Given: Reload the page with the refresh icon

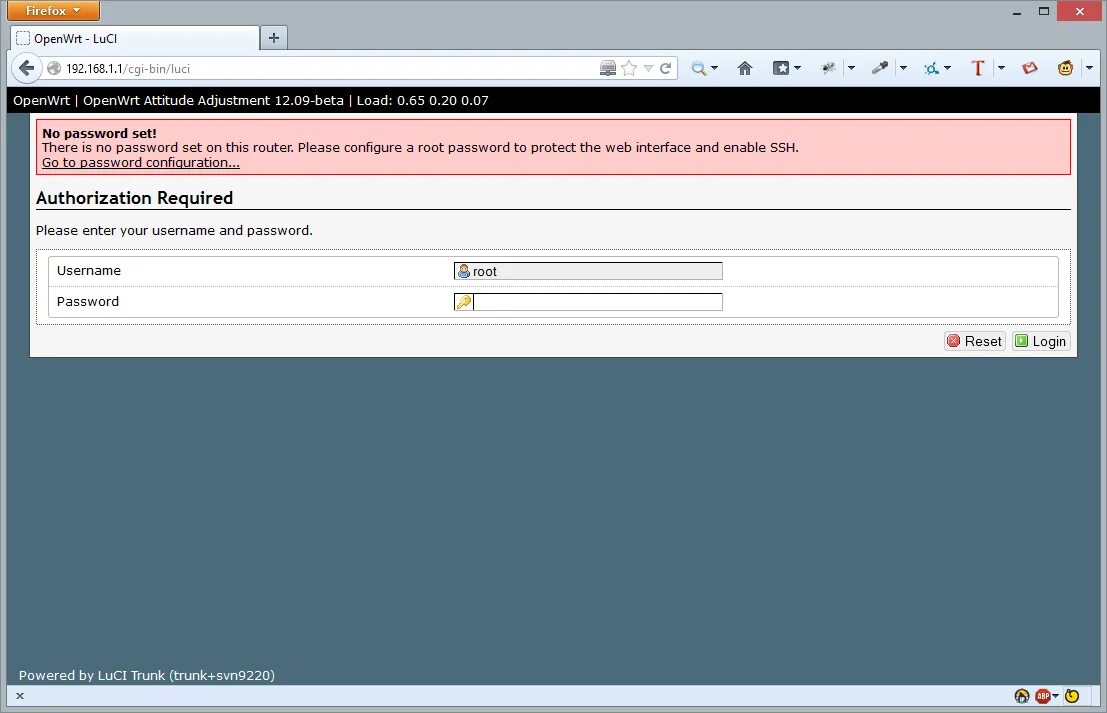Looking at the screenshot, I should click(665, 68).
